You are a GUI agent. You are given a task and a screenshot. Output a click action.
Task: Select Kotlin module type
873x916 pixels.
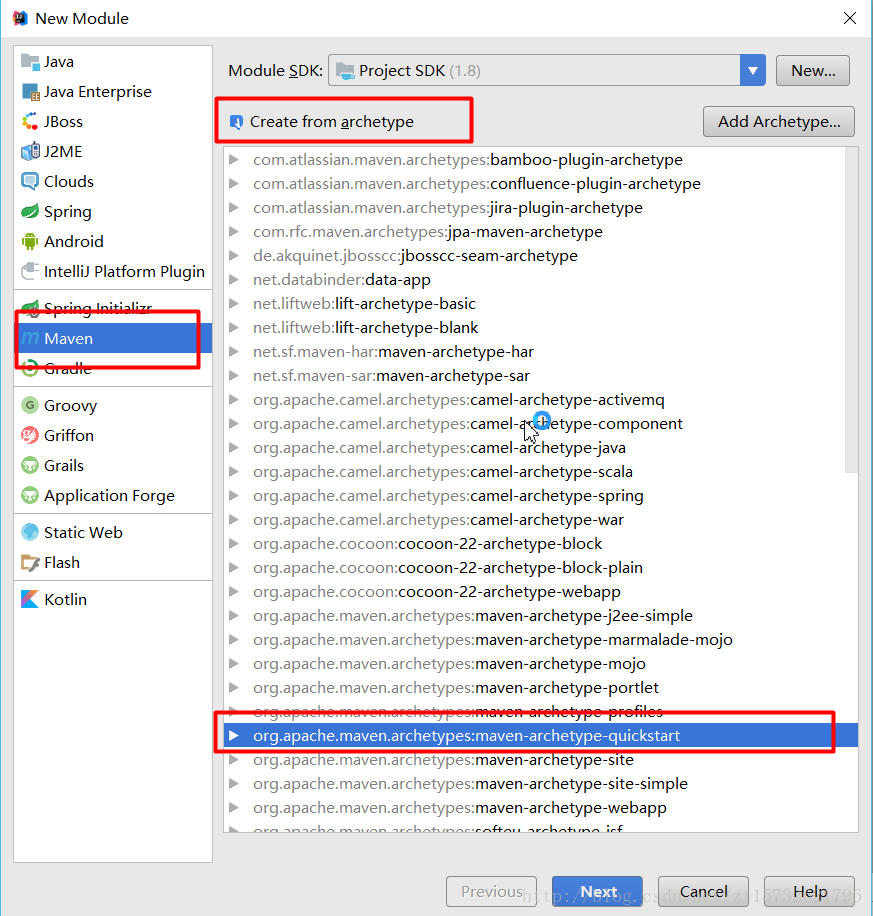113,599
